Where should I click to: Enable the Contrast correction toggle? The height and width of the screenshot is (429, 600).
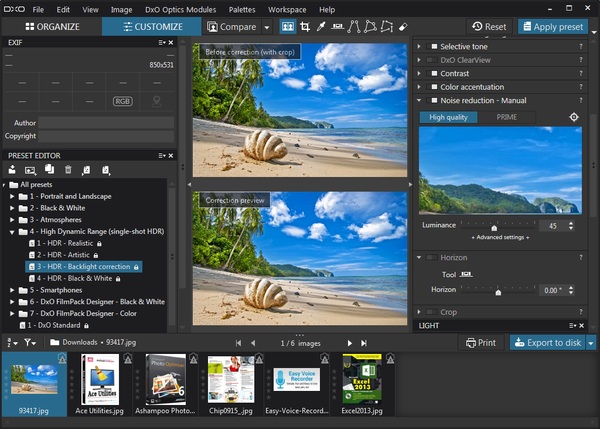(x=434, y=73)
